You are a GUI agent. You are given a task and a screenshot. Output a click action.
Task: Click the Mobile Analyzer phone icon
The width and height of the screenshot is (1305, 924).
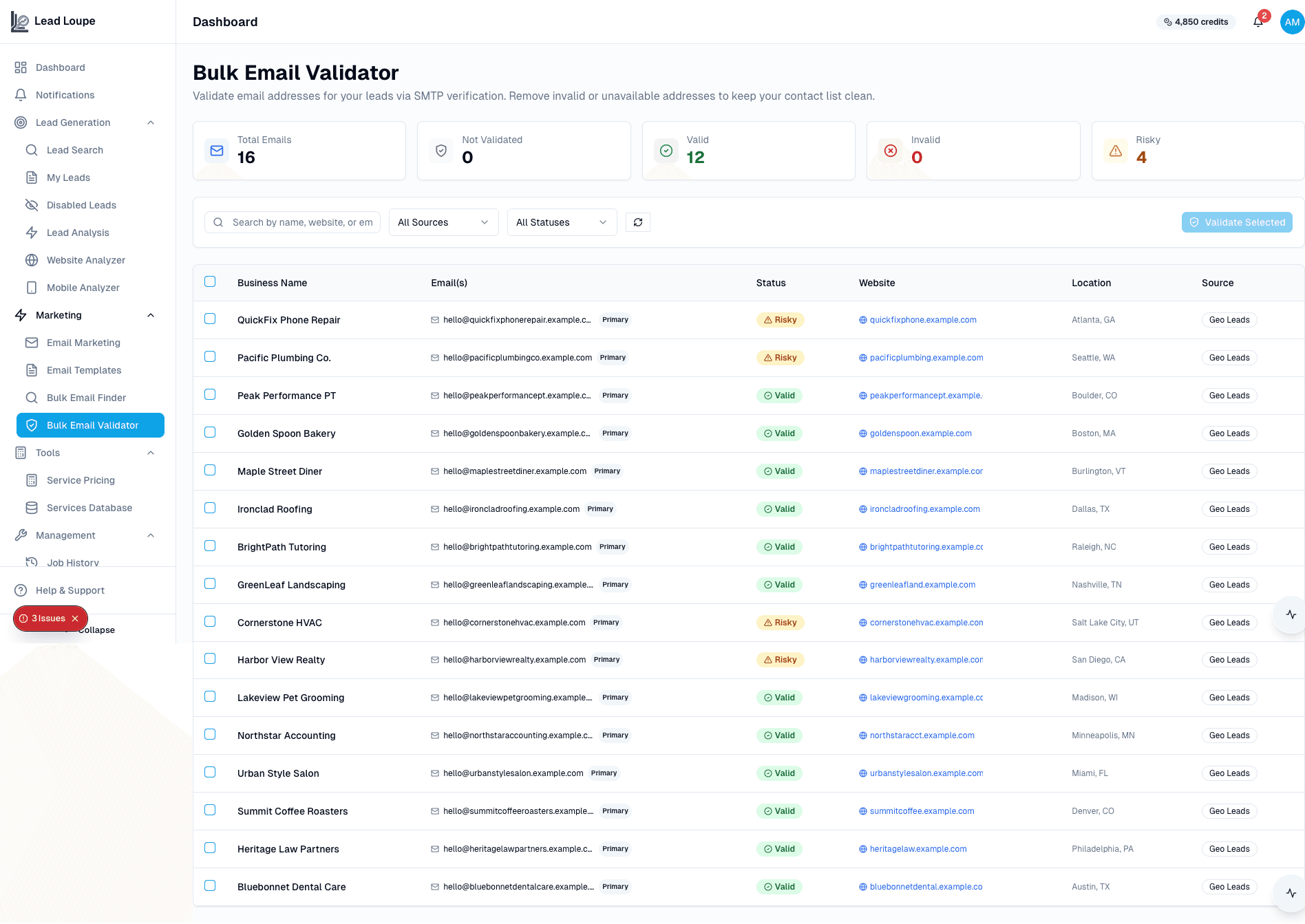coord(32,288)
